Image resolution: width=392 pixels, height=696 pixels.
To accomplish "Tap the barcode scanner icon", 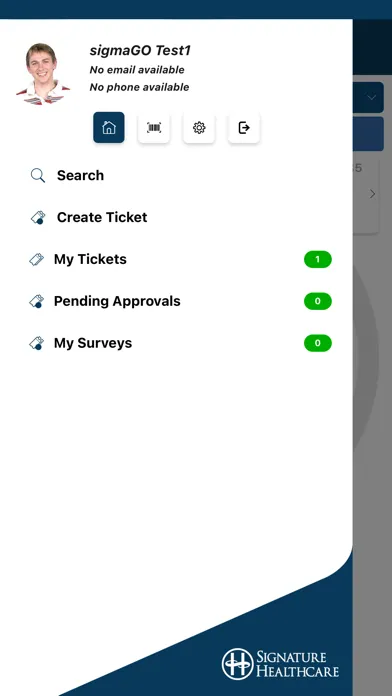I will (x=154, y=128).
